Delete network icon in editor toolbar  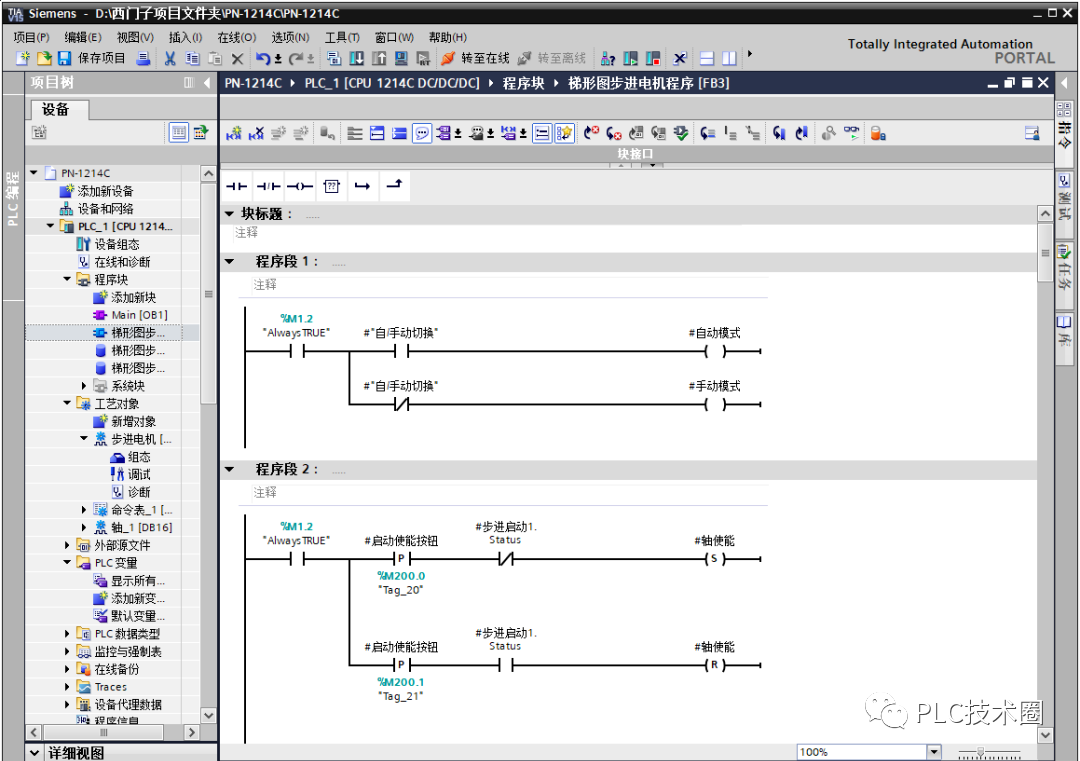tap(256, 133)
